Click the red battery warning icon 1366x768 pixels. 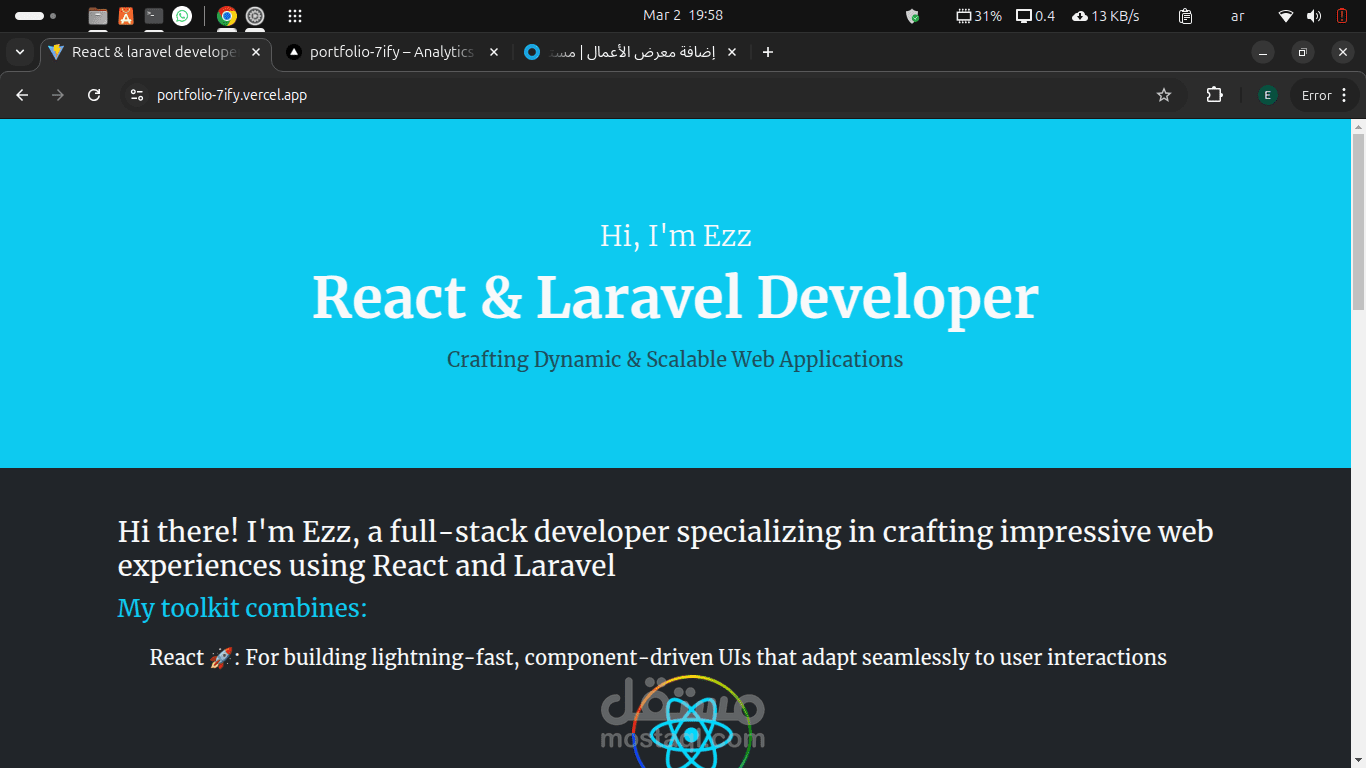pos(1342,16)
